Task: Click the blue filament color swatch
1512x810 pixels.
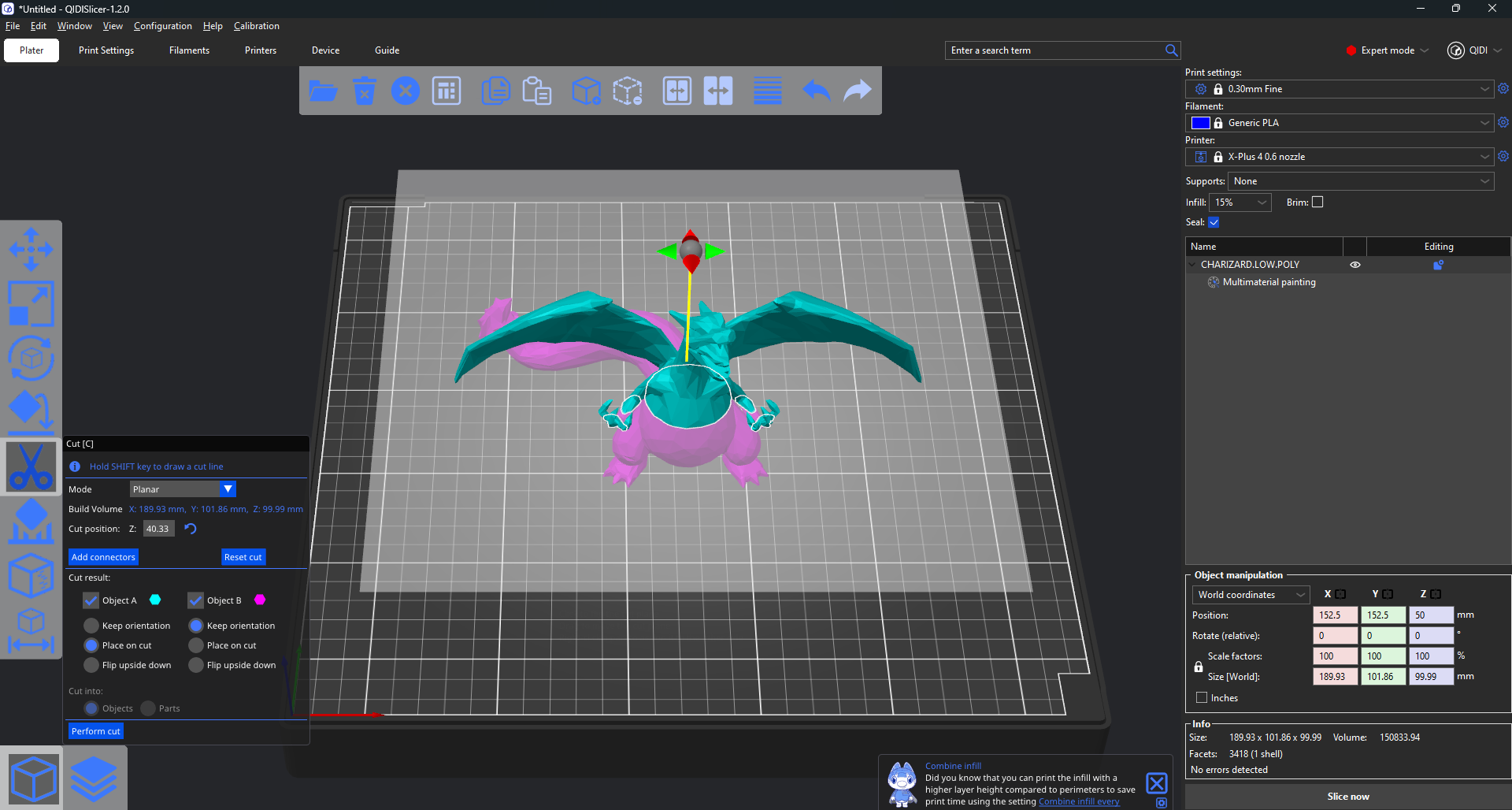Action: (x=1200, y=123)
